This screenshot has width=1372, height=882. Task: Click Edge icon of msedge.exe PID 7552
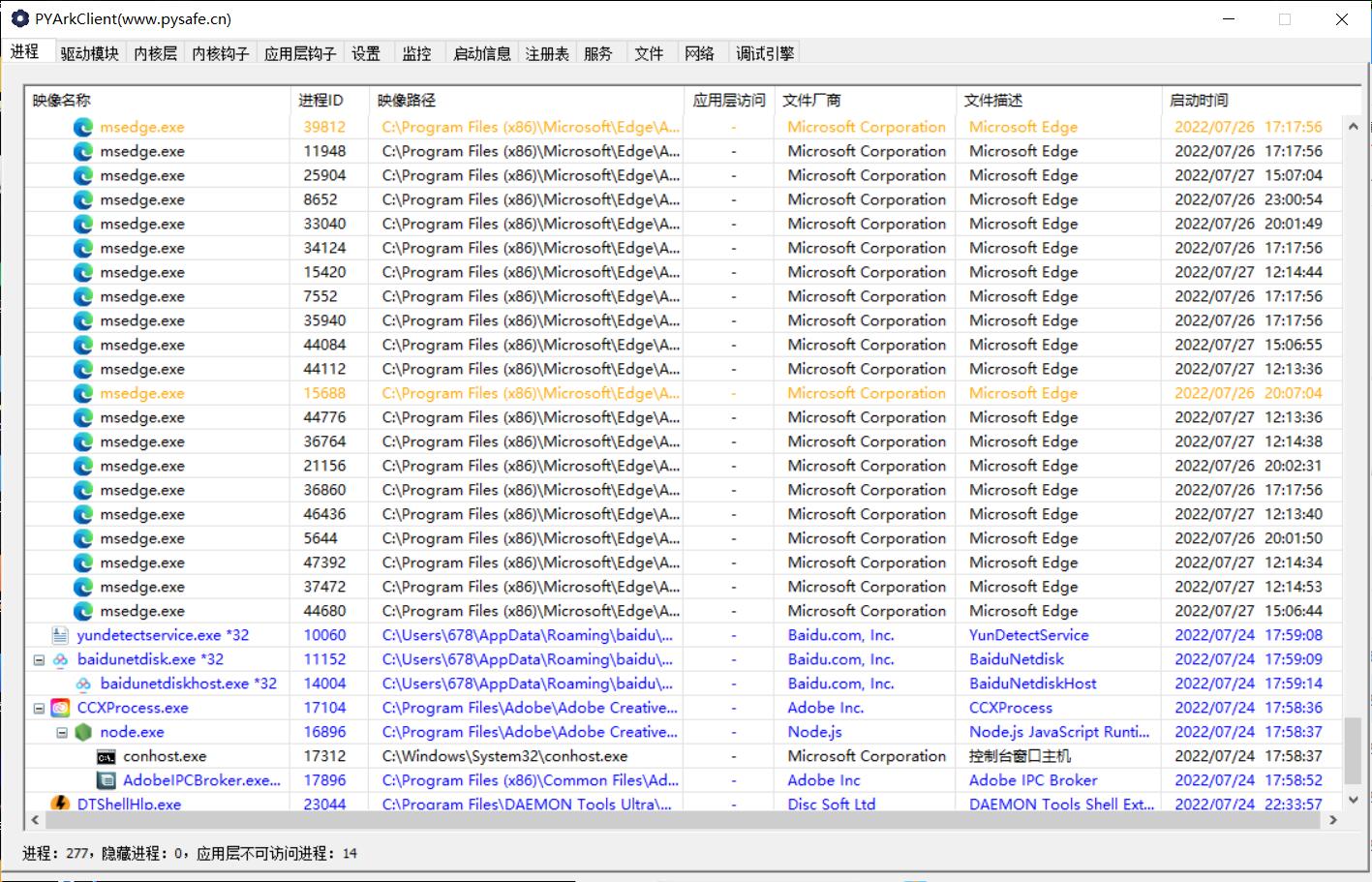tap(83, 296)
